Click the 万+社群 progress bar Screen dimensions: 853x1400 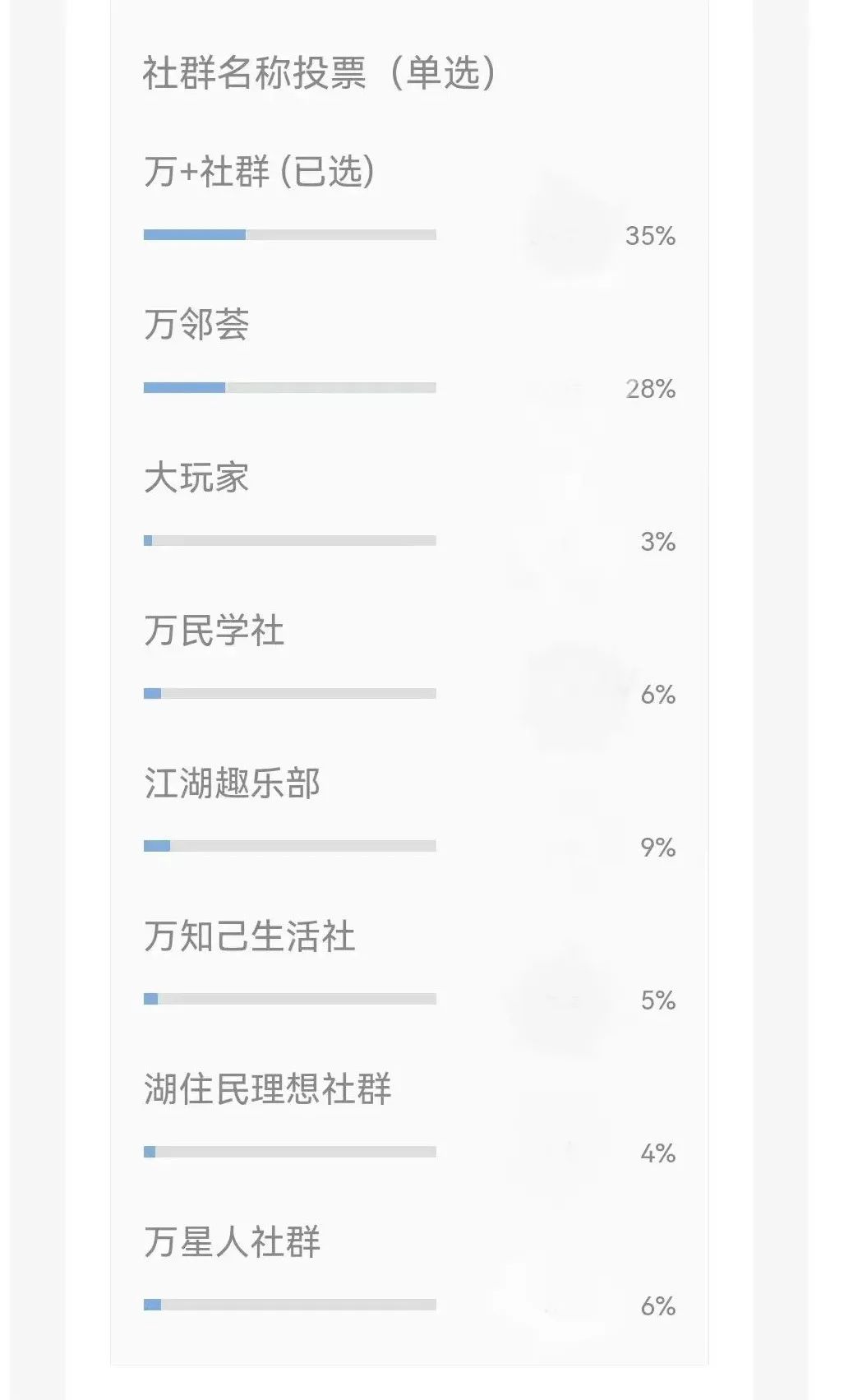coord(289,235)
